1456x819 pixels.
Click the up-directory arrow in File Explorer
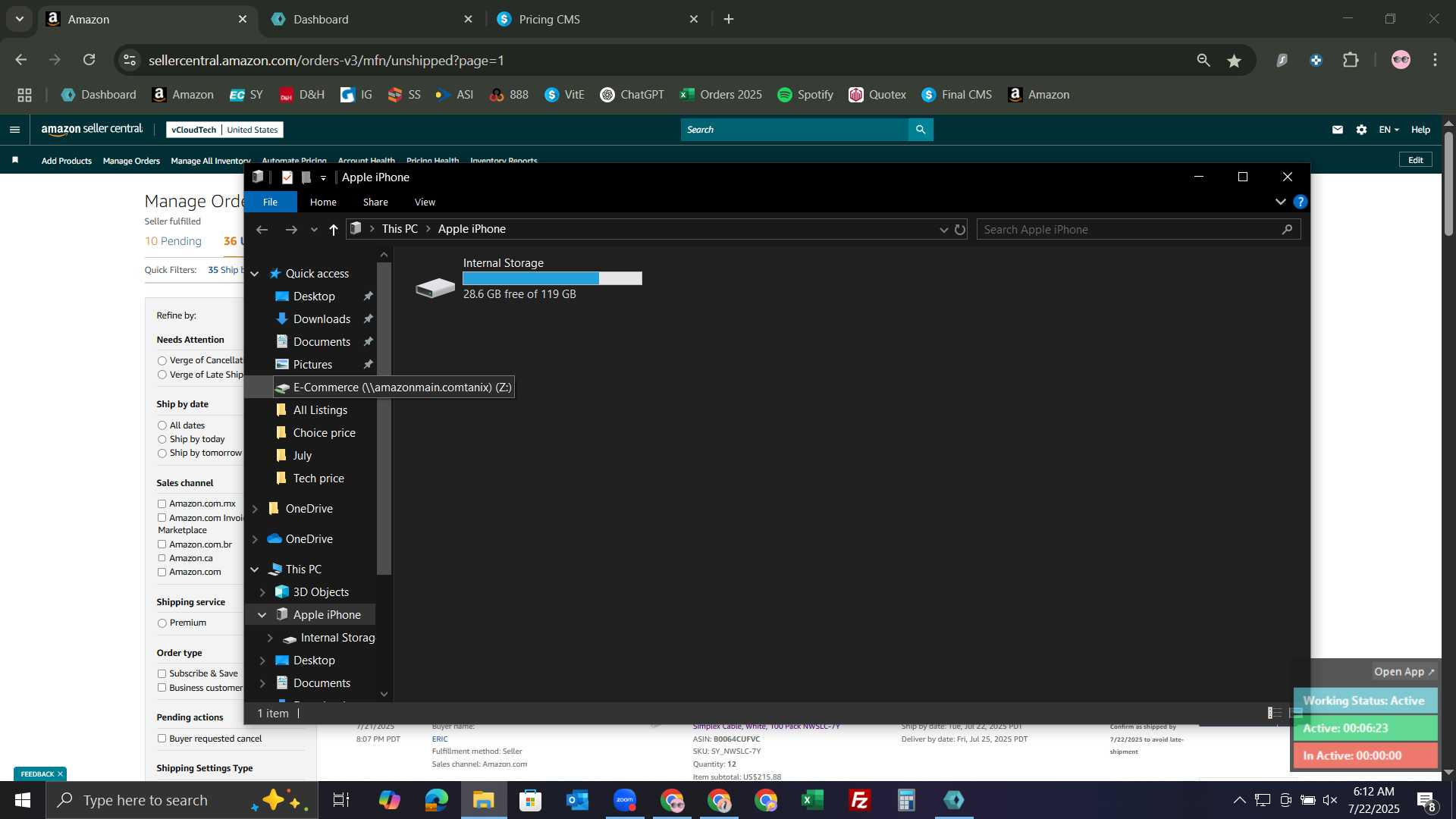[x=334, y=230]
